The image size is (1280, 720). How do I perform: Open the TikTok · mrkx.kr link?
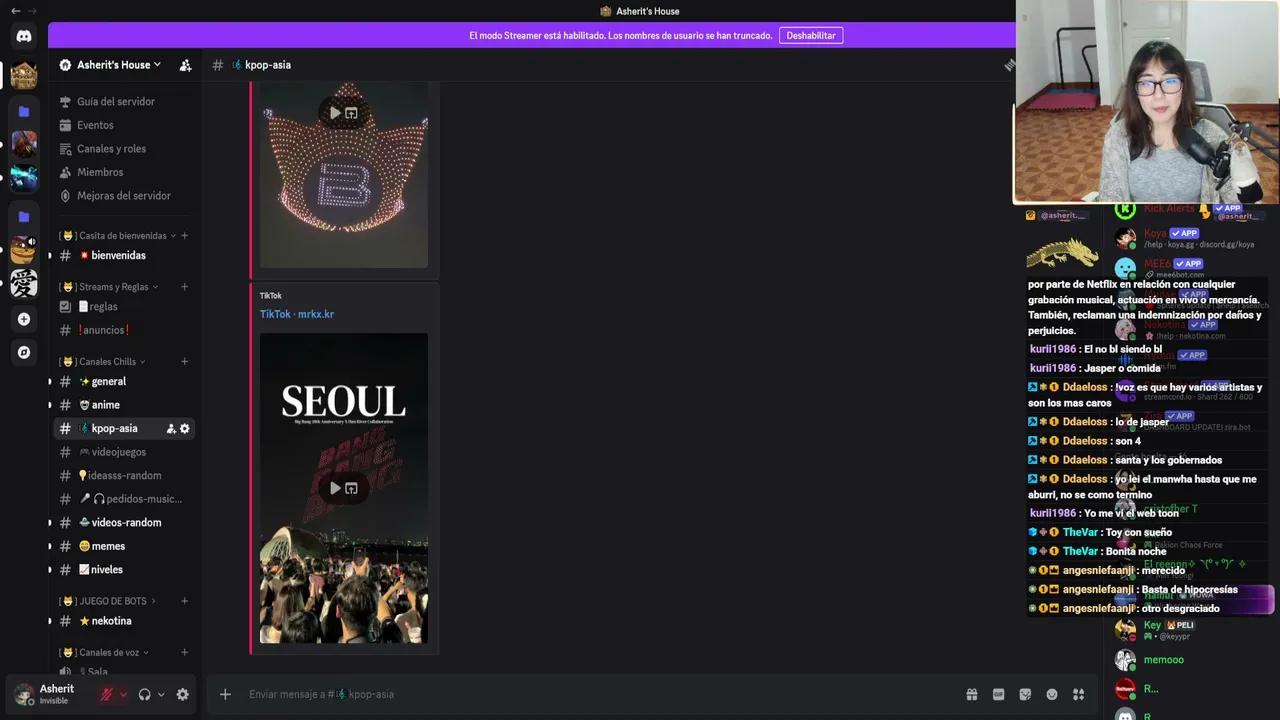[x=297, y=314]
